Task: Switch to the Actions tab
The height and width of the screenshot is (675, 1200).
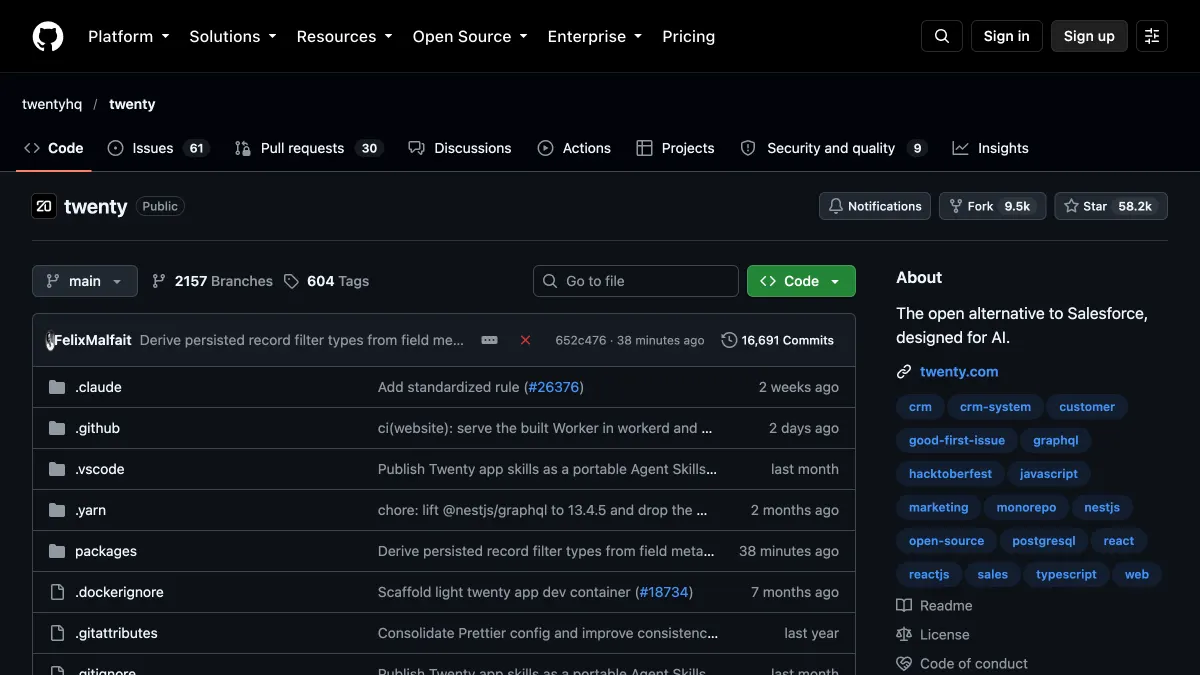Action: tap(574, 148)
